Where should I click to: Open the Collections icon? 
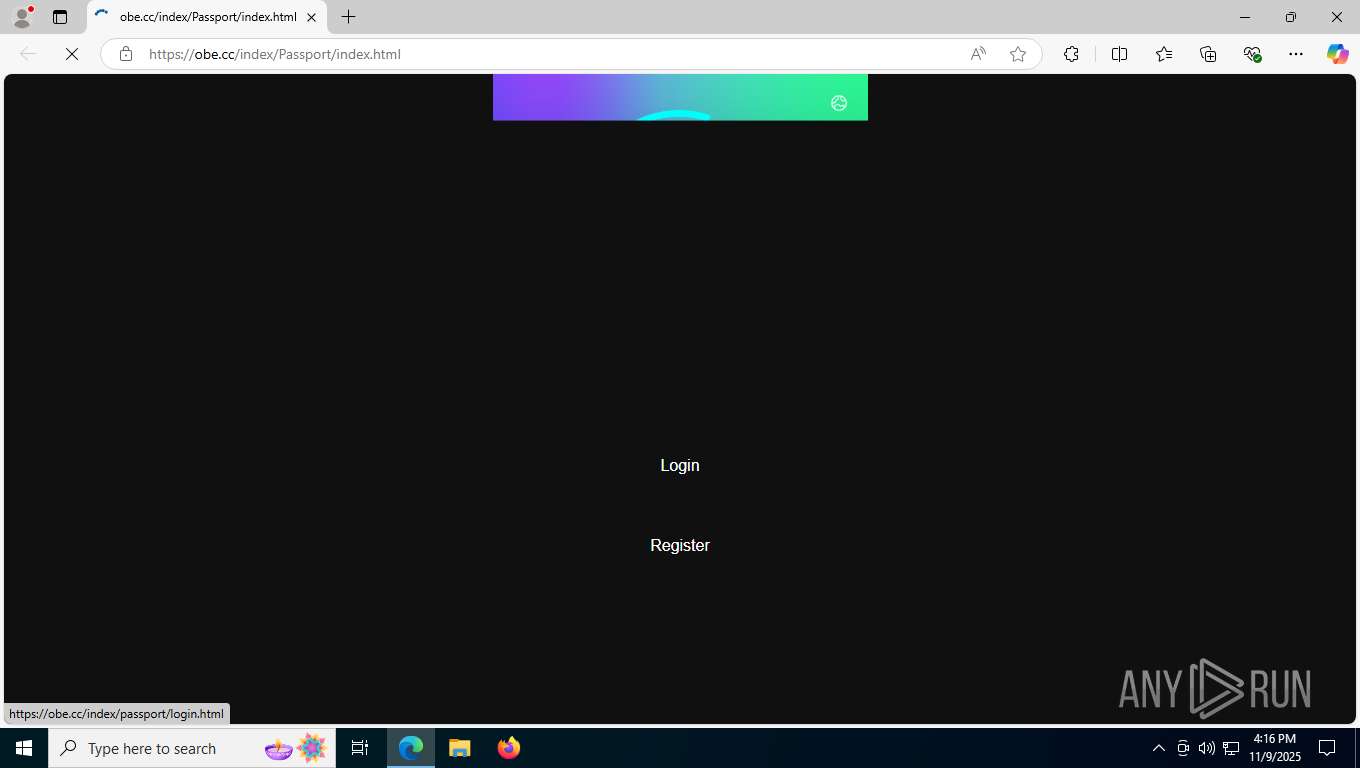(x=1208, y=54)
